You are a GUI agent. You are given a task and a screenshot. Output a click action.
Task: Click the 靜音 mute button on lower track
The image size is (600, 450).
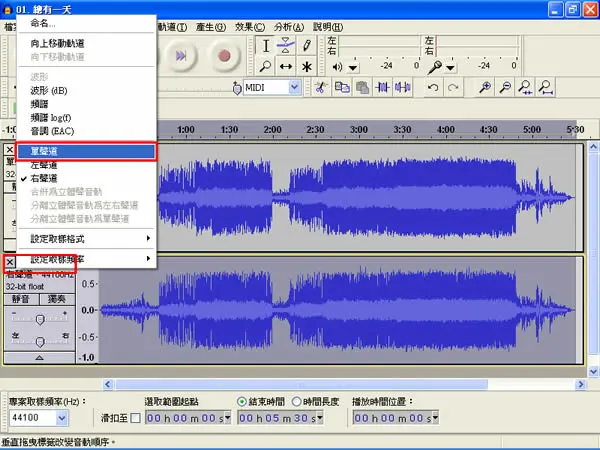(21, 299)
